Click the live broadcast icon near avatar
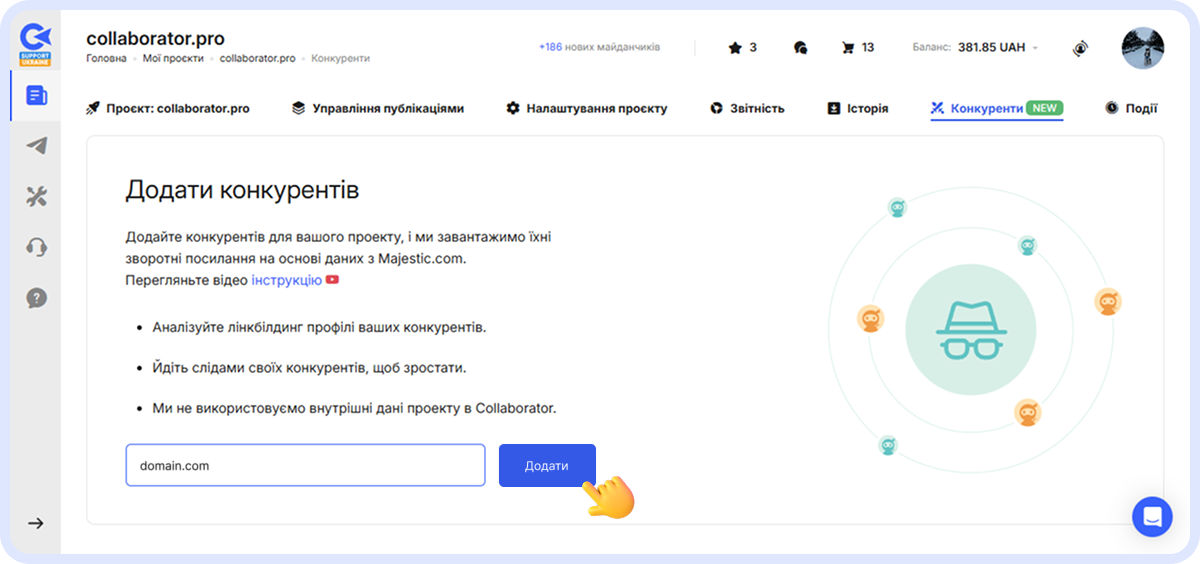The height and width of the screenshot is (564, 1200). (x=1080, y=48)
